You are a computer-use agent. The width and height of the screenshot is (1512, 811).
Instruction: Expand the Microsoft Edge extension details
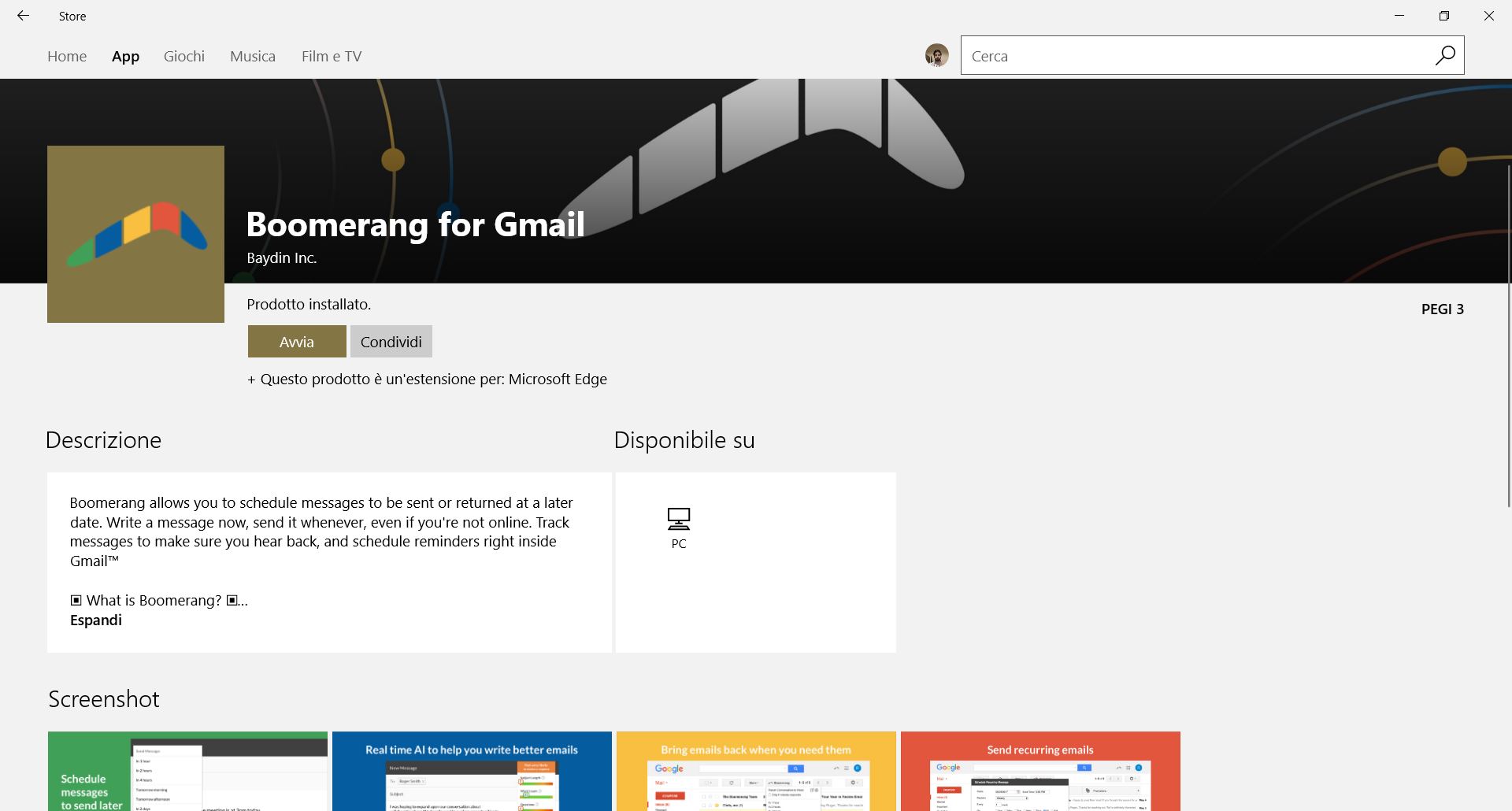pyautogui.click(x=428, y=379)
